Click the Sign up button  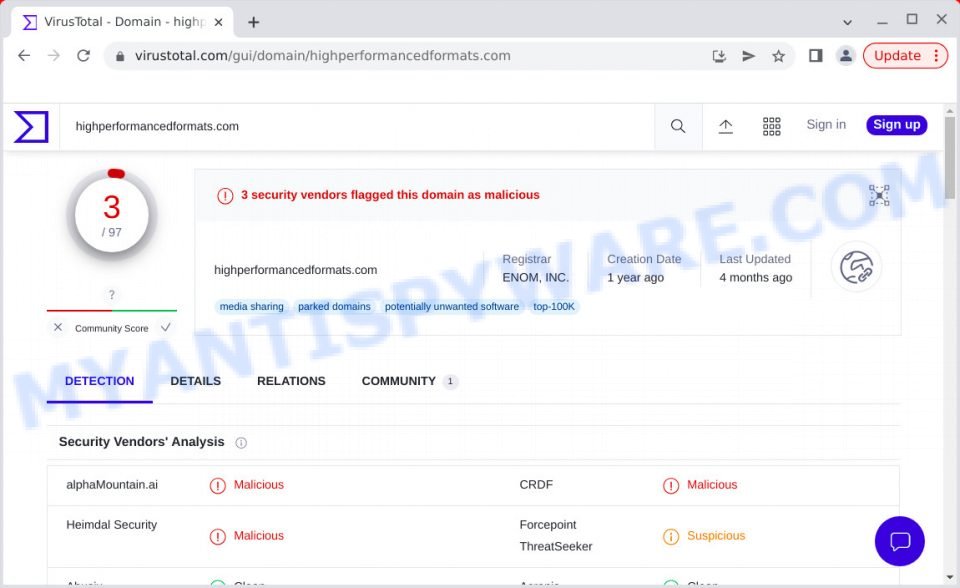(896, 124)
